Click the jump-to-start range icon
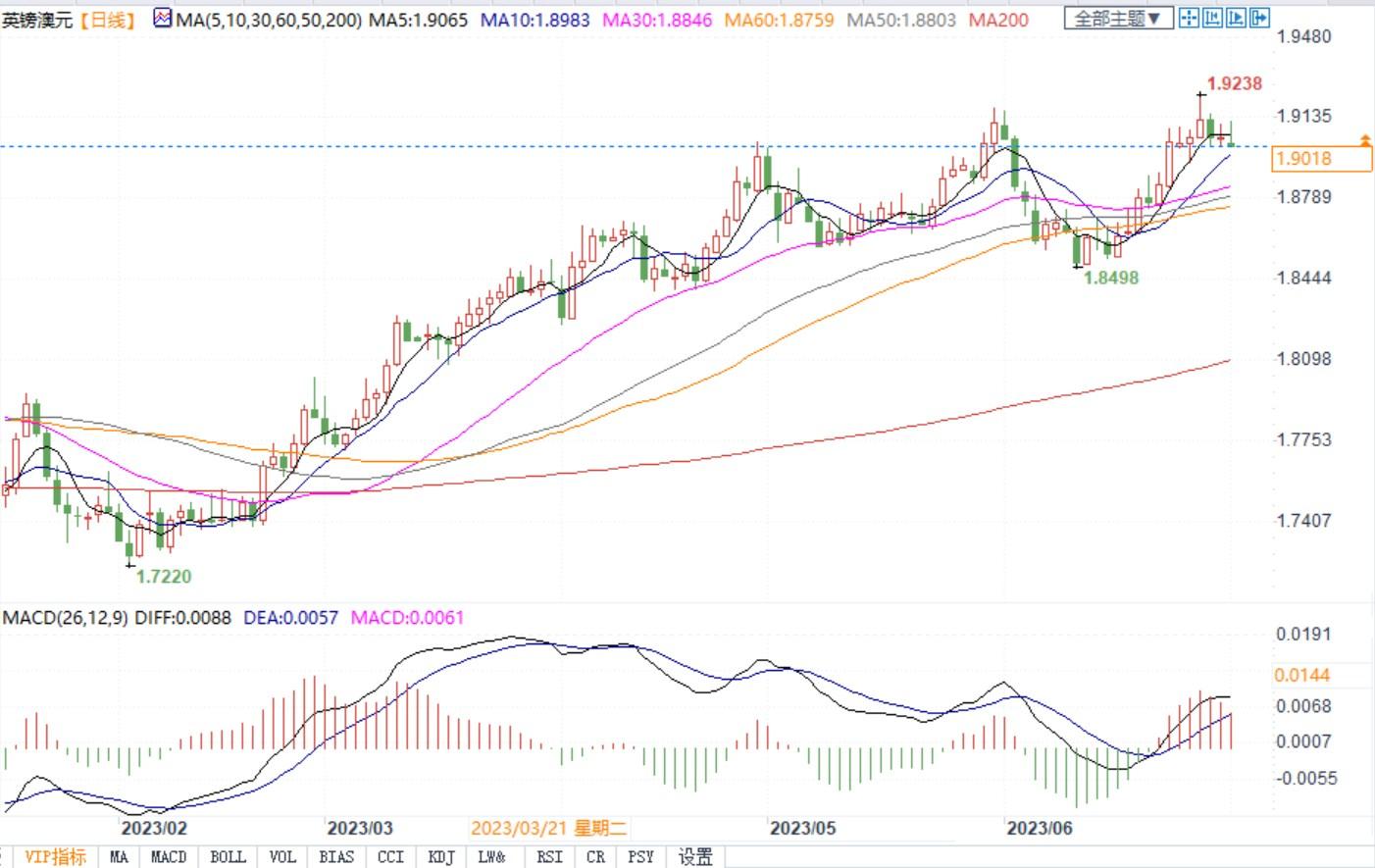 coord(1212,18)
